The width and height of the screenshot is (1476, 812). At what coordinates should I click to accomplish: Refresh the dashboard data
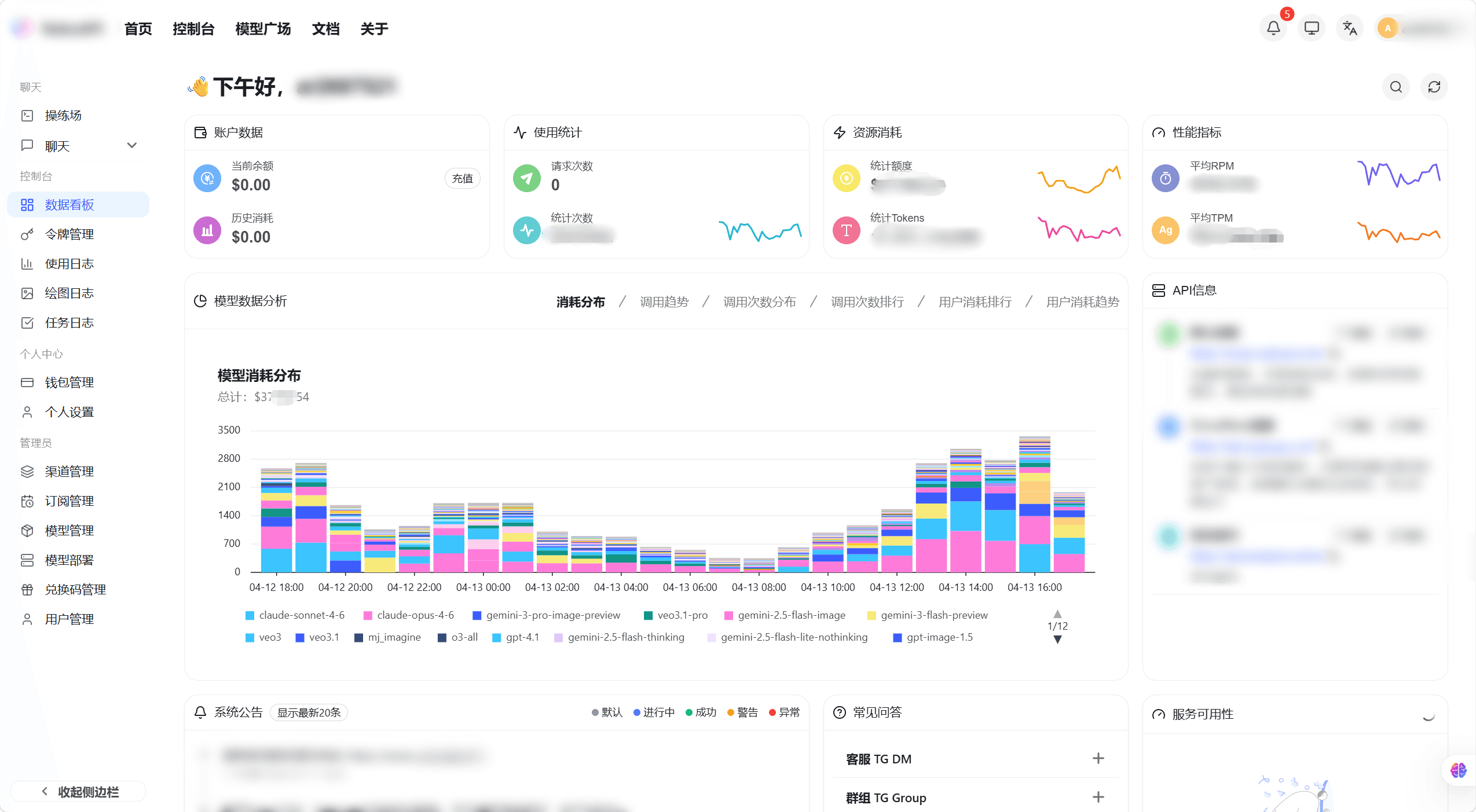1434,87
